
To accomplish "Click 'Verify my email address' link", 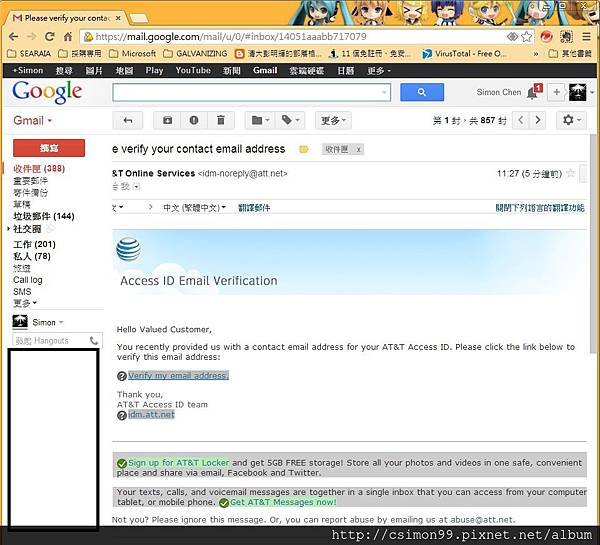I will pos(178,375).
